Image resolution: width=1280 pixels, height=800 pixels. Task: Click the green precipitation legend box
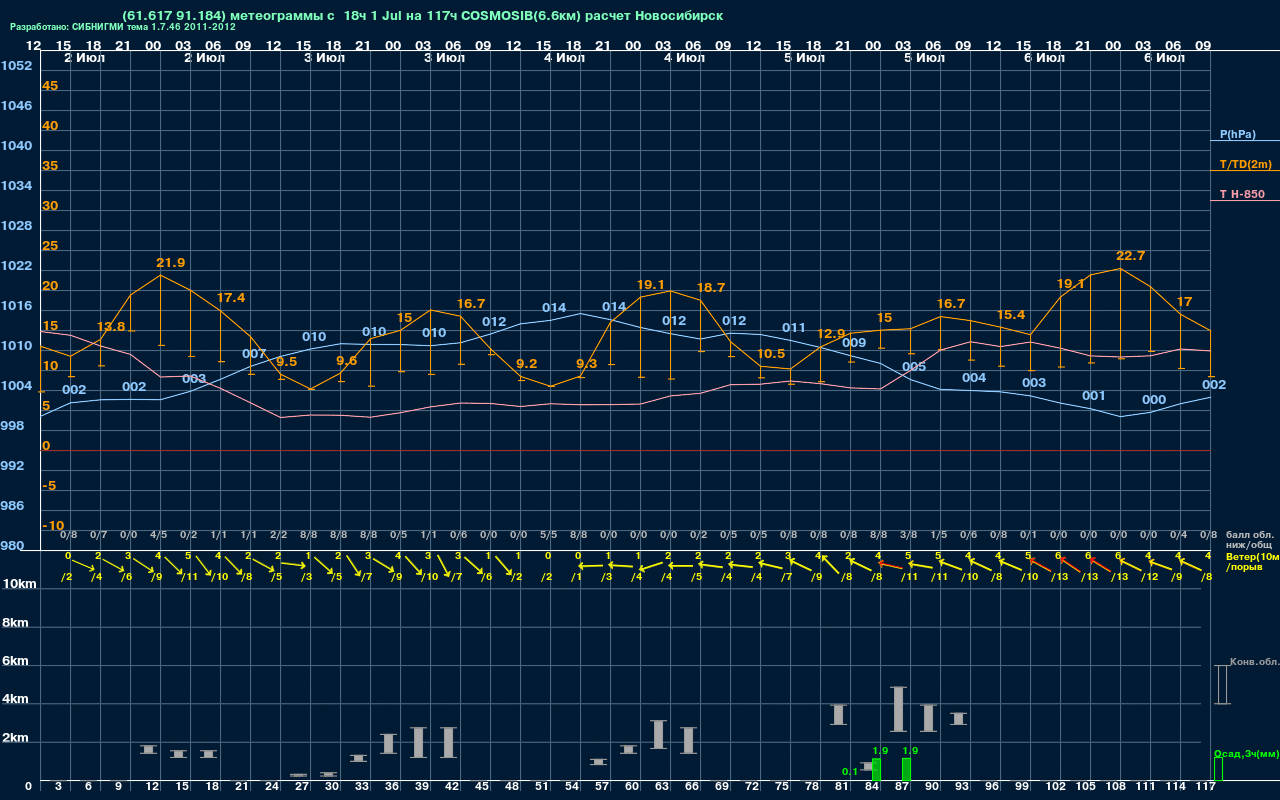click(1218, 769)
